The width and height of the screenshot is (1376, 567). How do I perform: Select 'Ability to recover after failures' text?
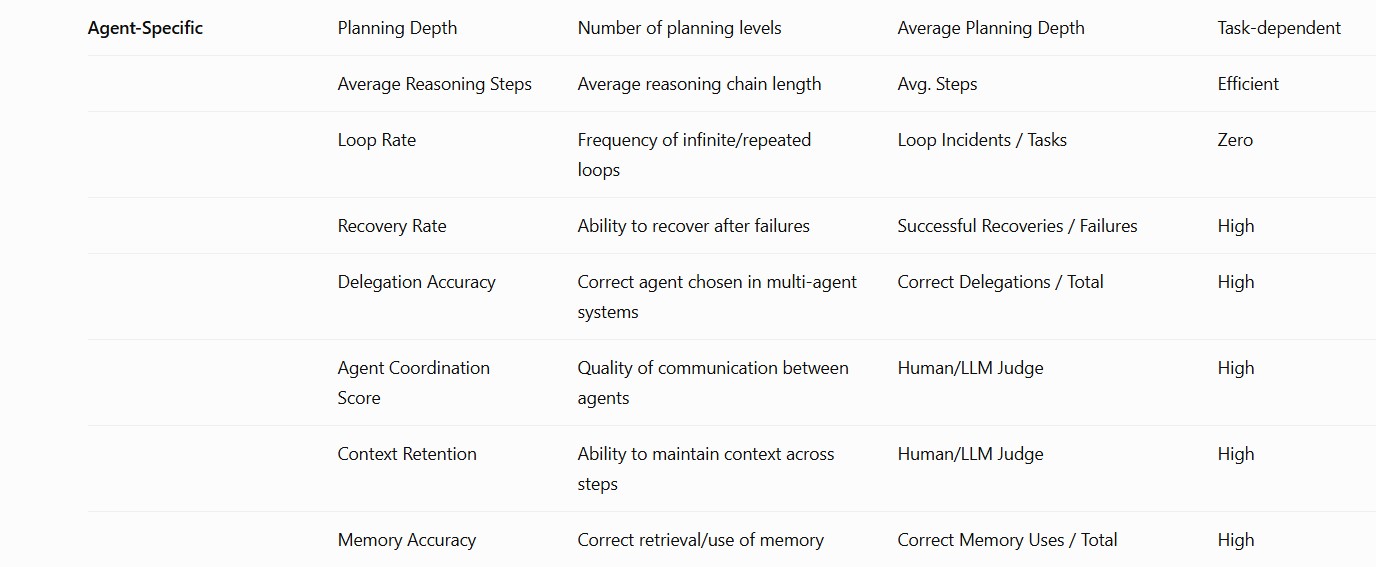pyautogui.click(x=694, y=226)
